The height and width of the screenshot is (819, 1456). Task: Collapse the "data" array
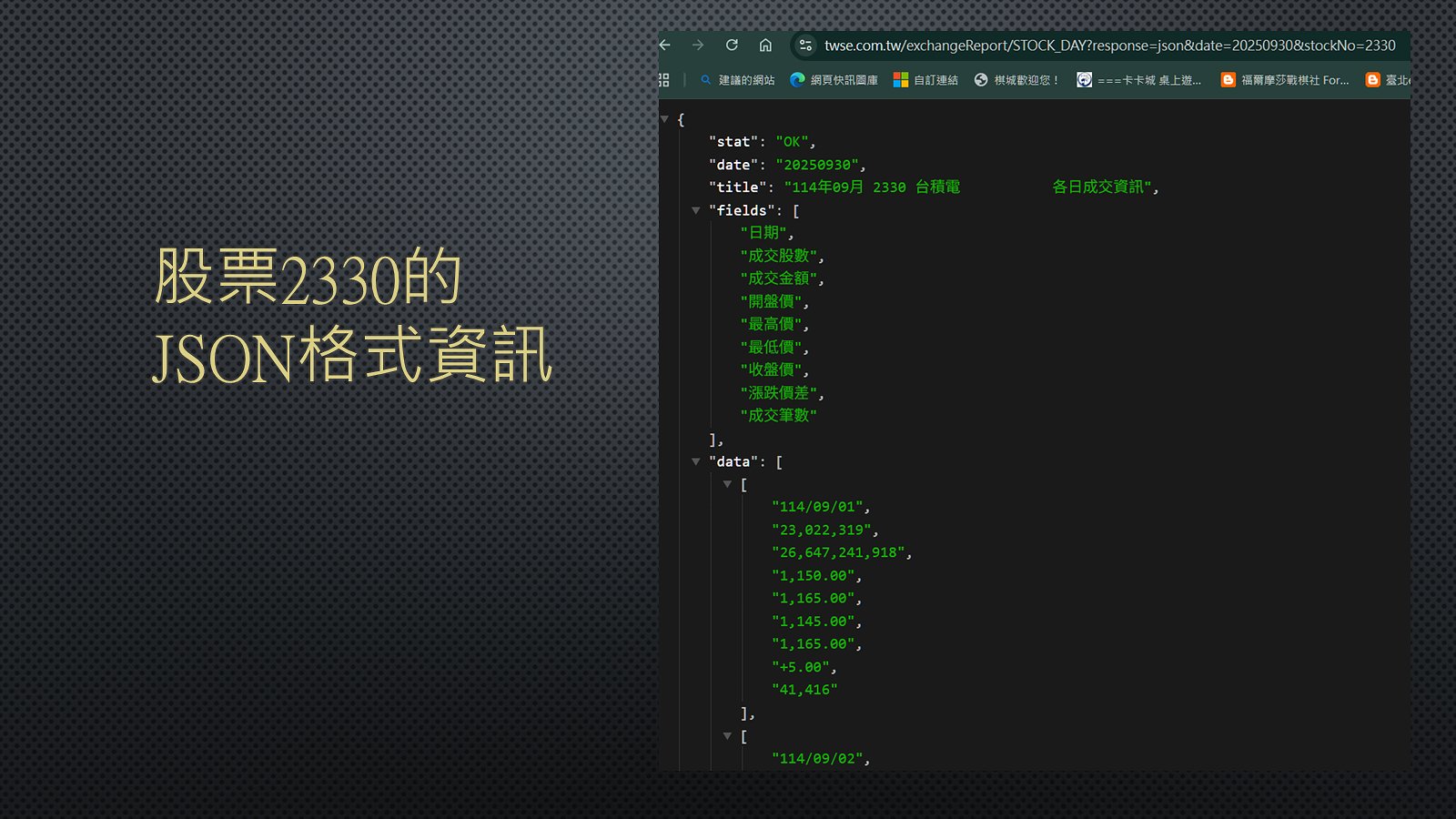(696, 462)
